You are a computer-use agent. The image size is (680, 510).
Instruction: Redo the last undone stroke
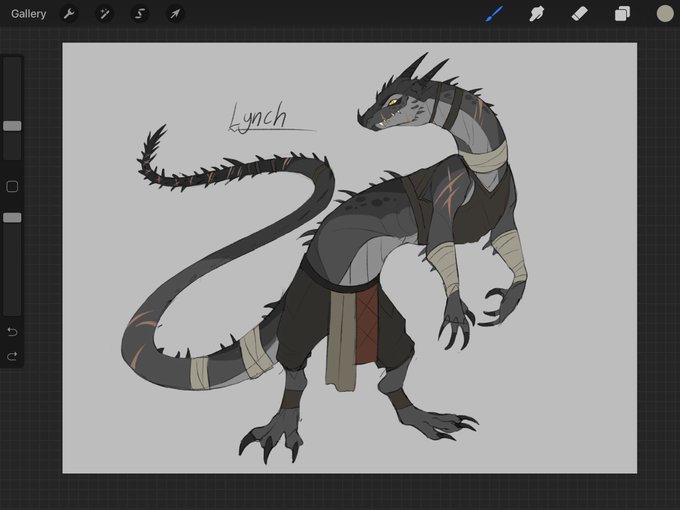point(12,356)
